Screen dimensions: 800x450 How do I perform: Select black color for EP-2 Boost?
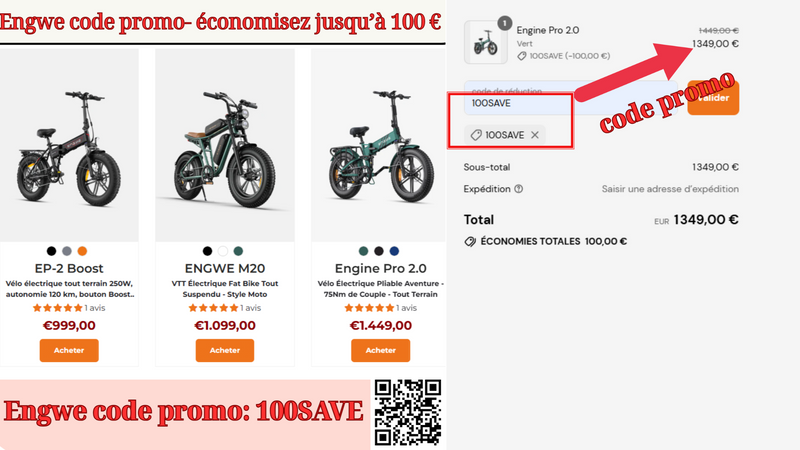[52, 251]
